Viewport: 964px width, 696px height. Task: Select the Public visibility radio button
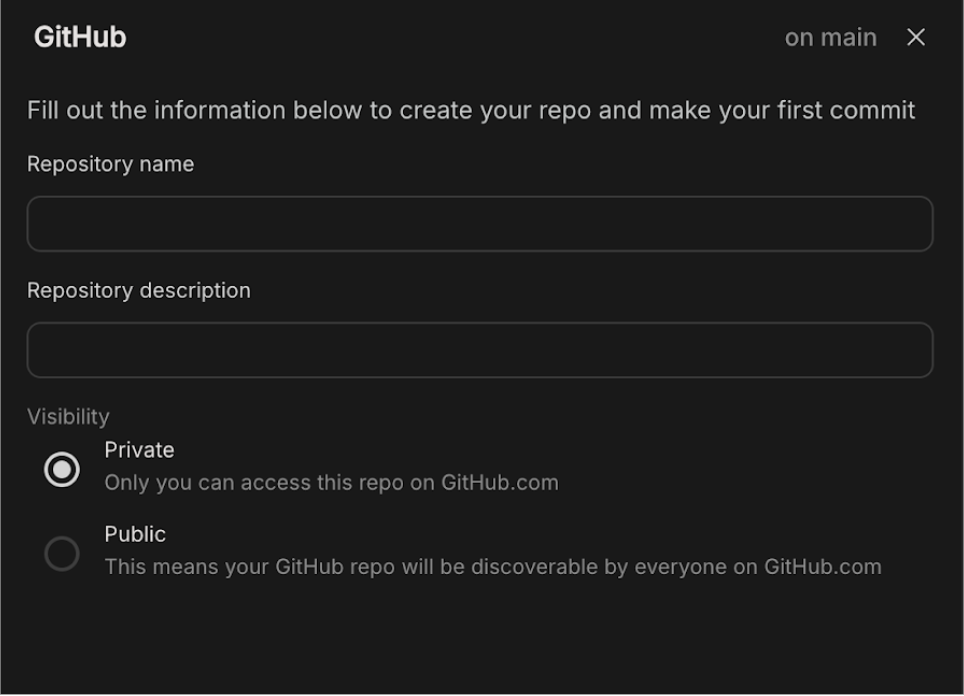(x=62, y=553)
